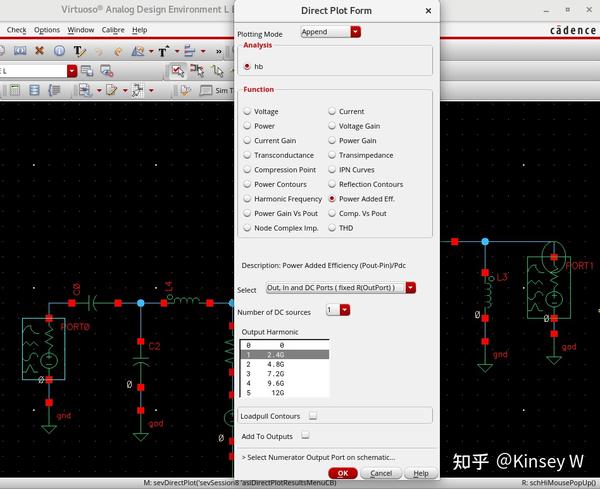Click the orange X delete icon
The image size is (600, 489).
(39, 50)
